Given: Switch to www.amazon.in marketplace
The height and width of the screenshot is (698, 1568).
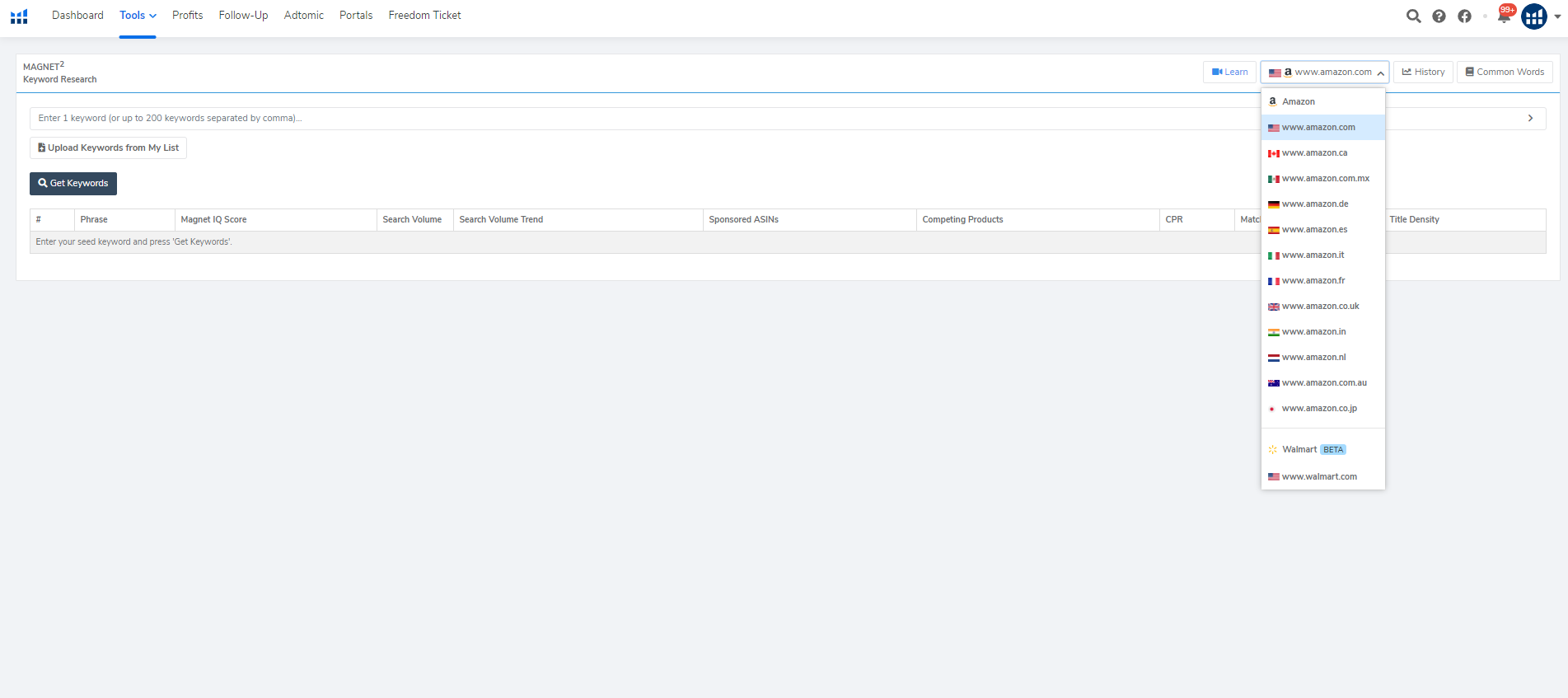Looking at the screenshot, I should 1322,331.
